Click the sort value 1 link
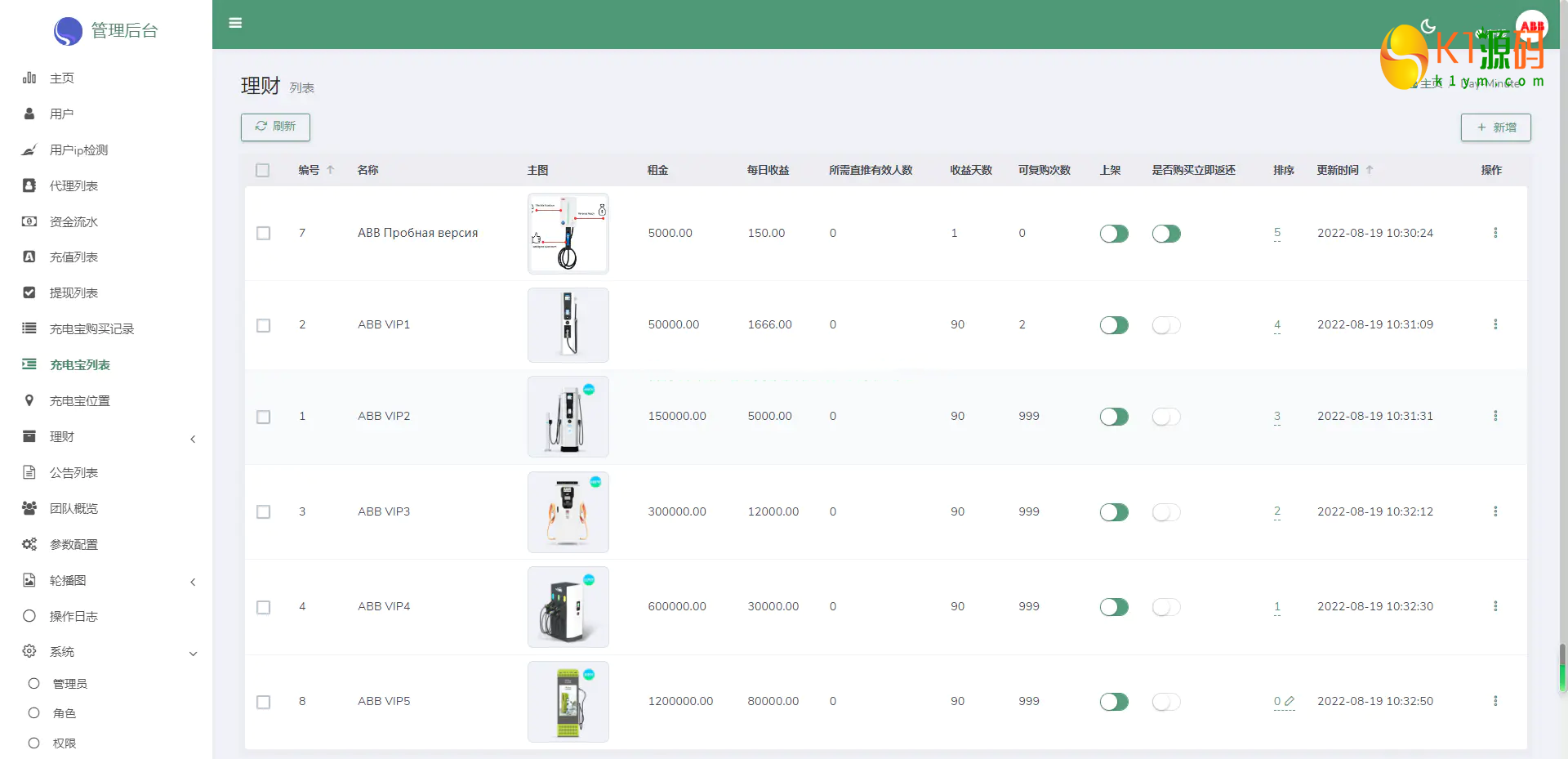The width and height of the screenshot is (1568, 759). [1277, 606]
